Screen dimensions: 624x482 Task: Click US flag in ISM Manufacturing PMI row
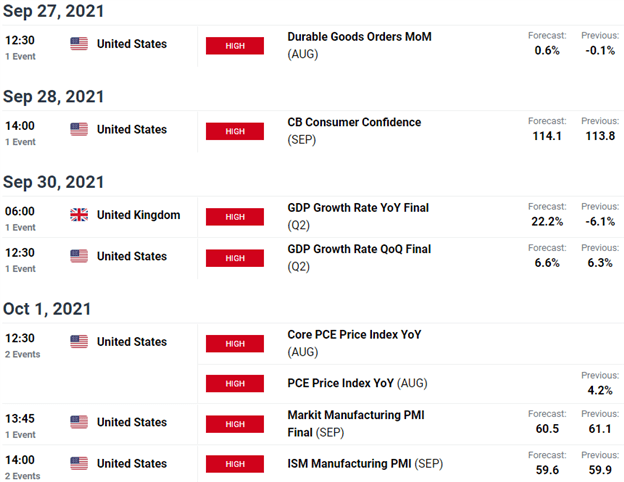pyautogui.click(x=79, y=463)
